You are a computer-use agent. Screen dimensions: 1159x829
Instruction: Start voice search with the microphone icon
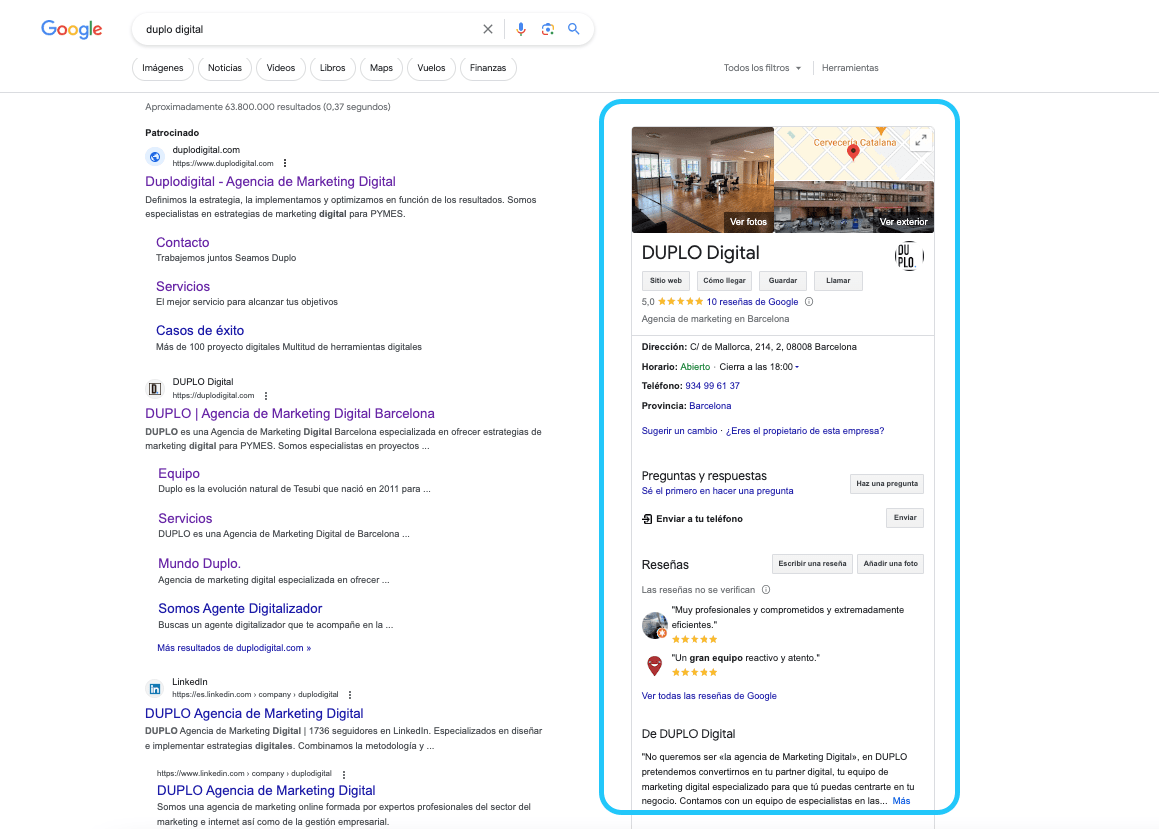pos(521,30)
